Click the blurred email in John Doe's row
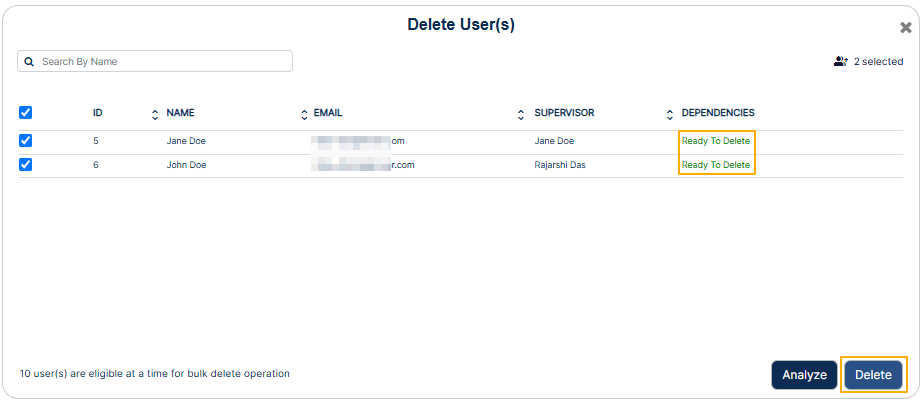 (363, 165)
